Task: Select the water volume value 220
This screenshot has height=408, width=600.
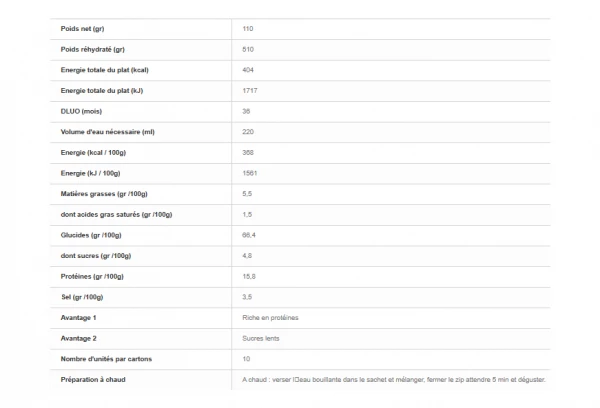Action: (x=248, y=131)
